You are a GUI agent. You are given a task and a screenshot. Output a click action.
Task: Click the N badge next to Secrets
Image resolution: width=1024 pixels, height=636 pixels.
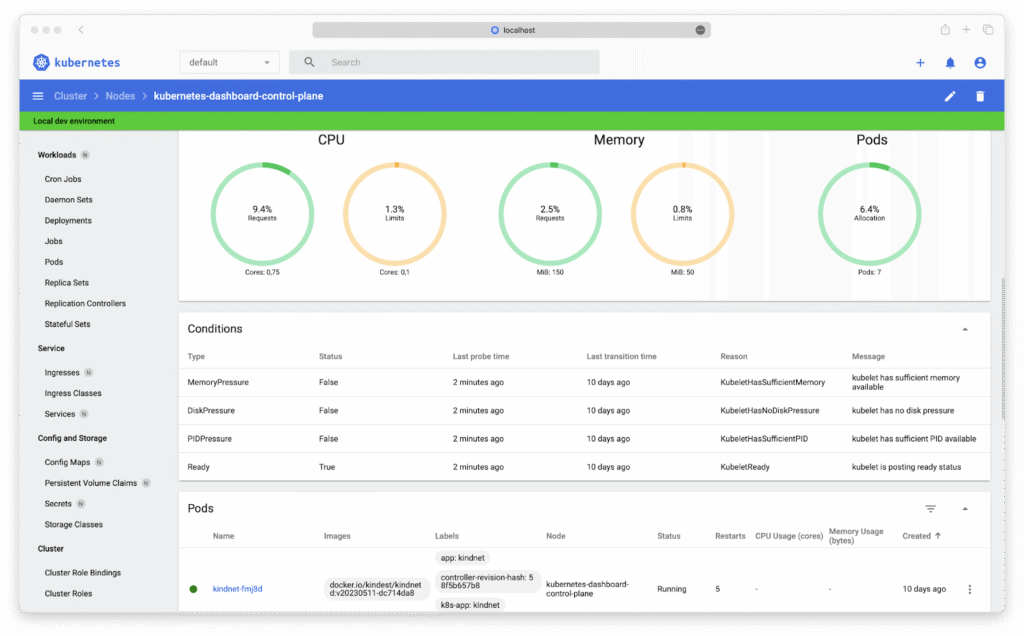[x=80, y=503]
